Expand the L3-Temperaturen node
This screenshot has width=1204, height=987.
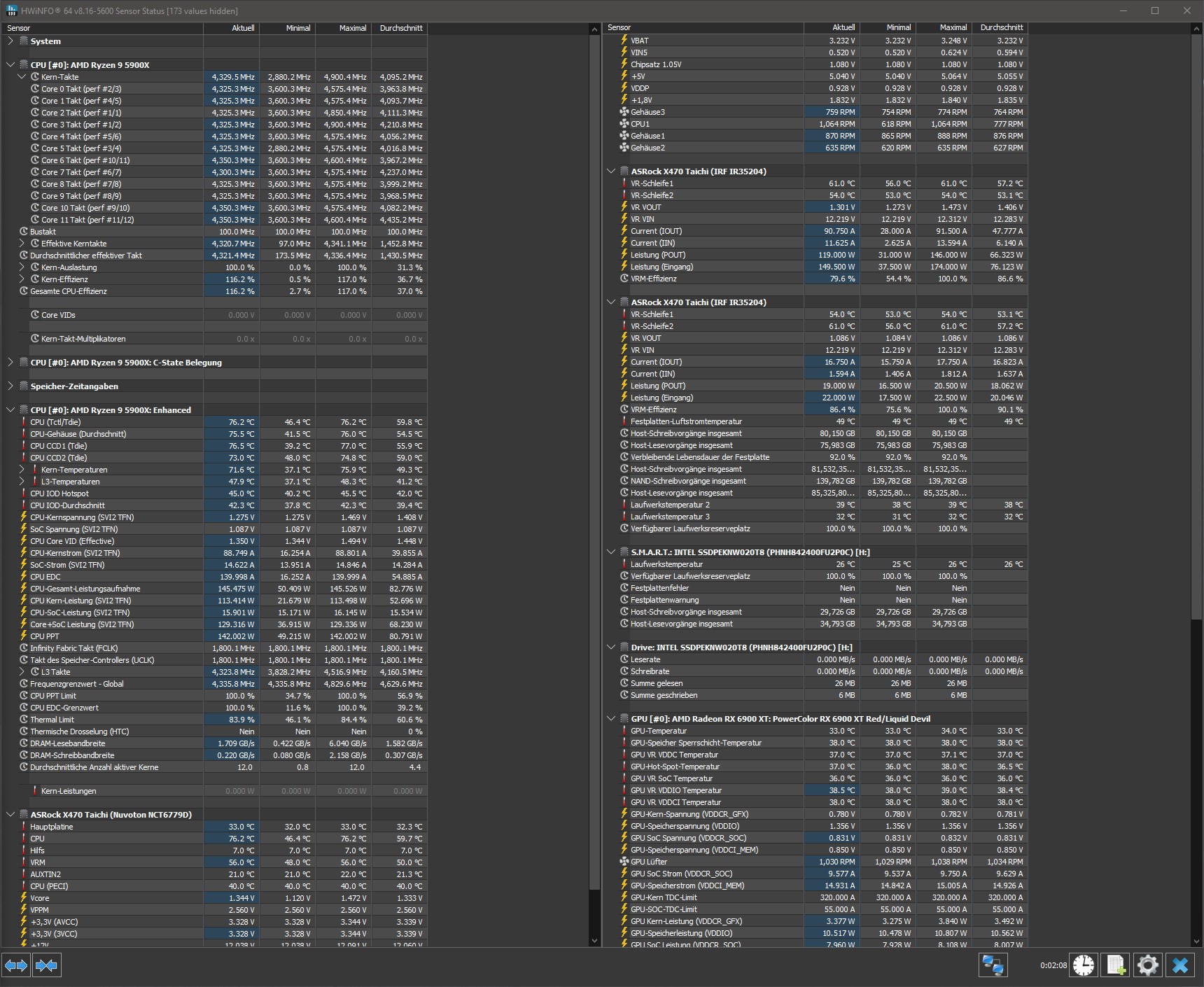click(22, 482)
